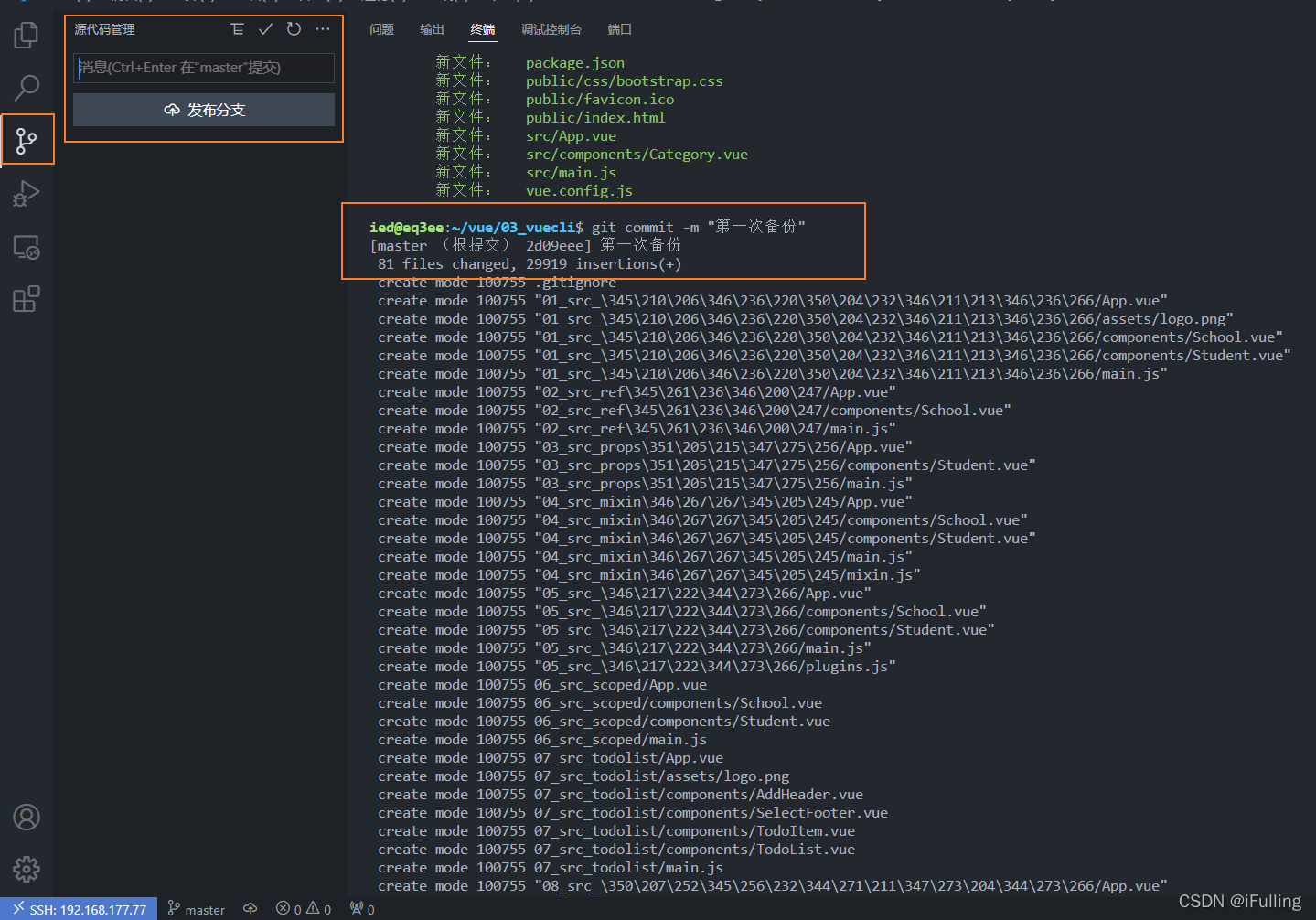The width and height of the screenshot is (1316, 920).
Task: Open the Accounts menu icon
Action: [27, 817]
